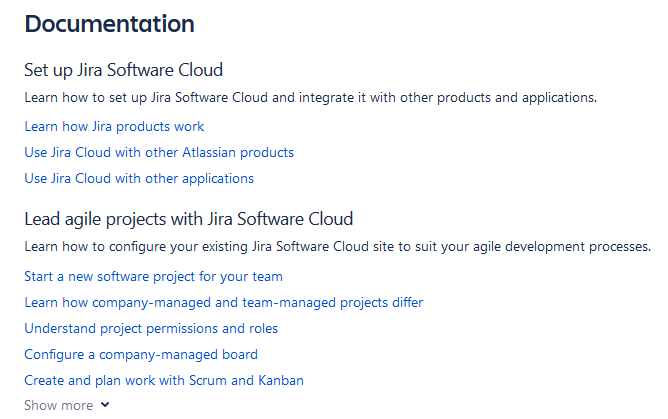Select the 'Learn how to set up Jira Software Cloud' description
This screenshot has width=668, height=419.
[x=311, y=98]
